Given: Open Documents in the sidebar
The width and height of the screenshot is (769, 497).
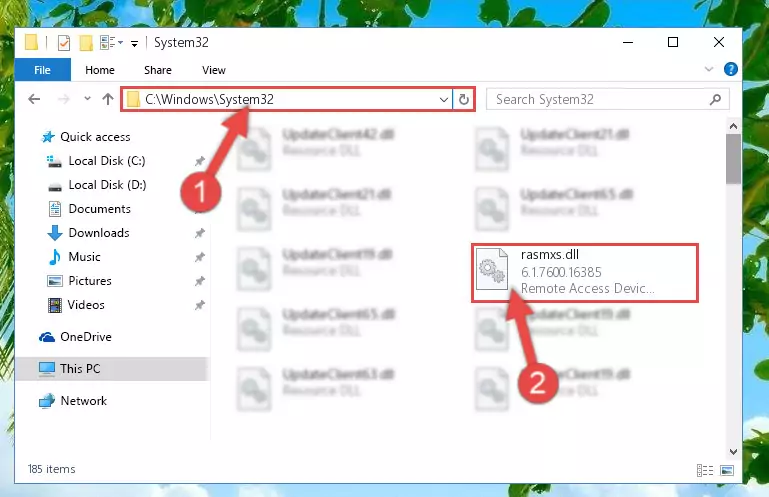Looking at the screenshot, I should point(100,209).
